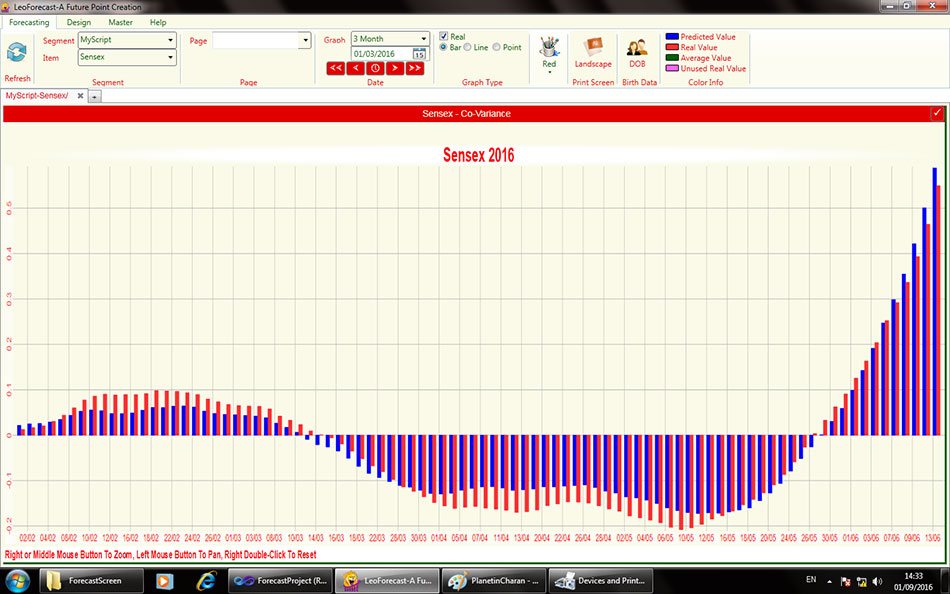The height and width of the screenshot is (594, 950).
Task: Select the Point graph type radio
Action: [496, 47]
